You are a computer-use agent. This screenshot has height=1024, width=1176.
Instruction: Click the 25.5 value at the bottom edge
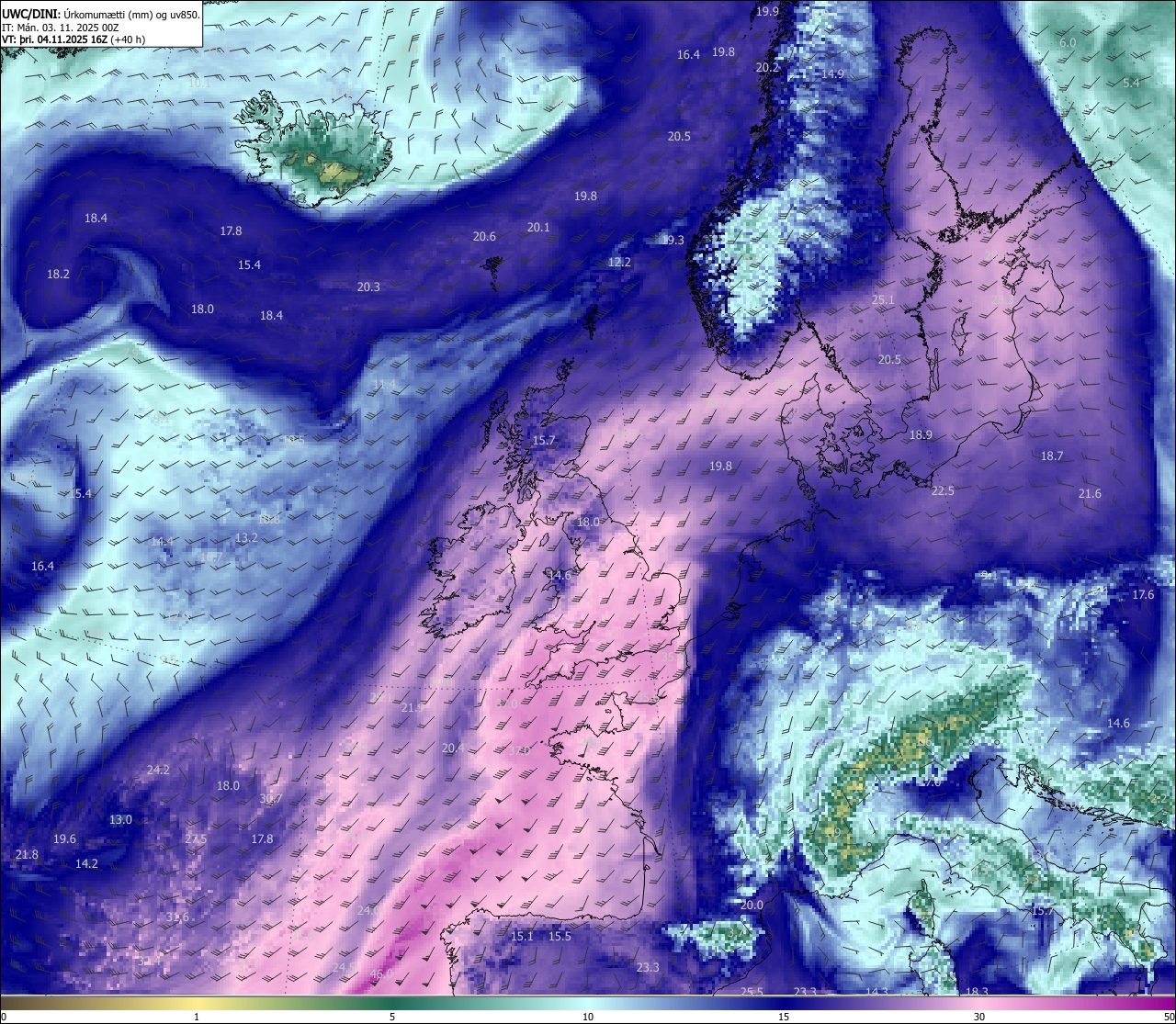(752, 992)
